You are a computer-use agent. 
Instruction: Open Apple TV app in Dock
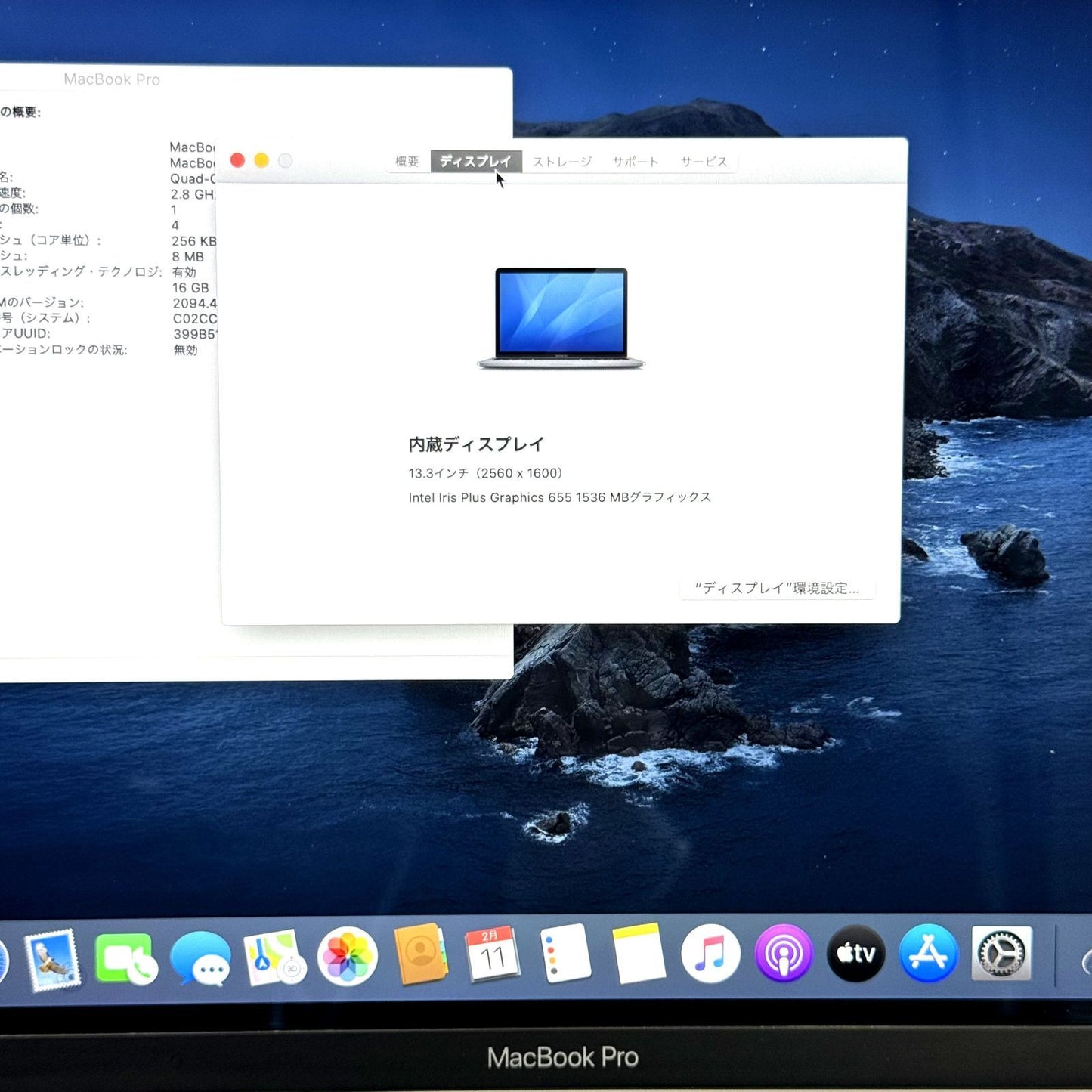[855, 953]
